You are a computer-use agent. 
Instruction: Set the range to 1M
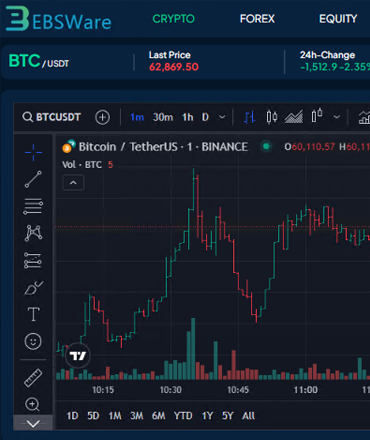115,416
